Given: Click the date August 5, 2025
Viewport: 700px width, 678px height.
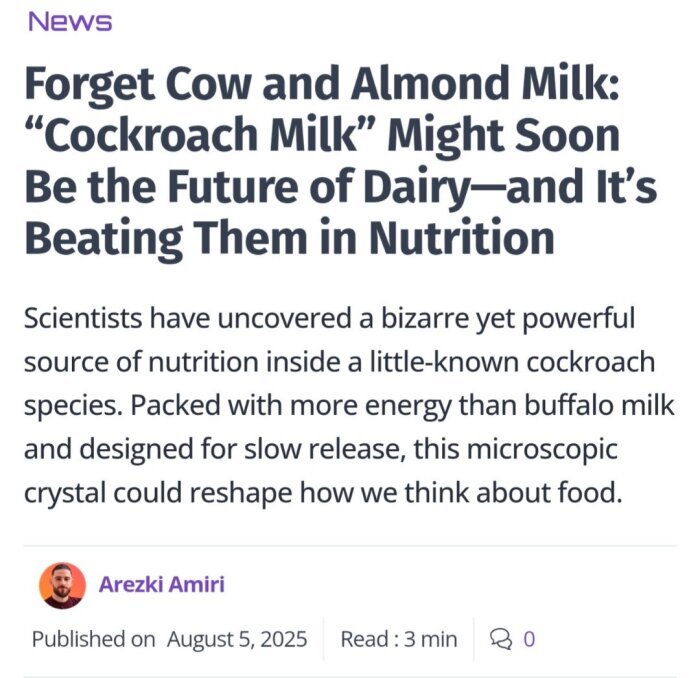Looking at the screenshot, I should (237, 638).
